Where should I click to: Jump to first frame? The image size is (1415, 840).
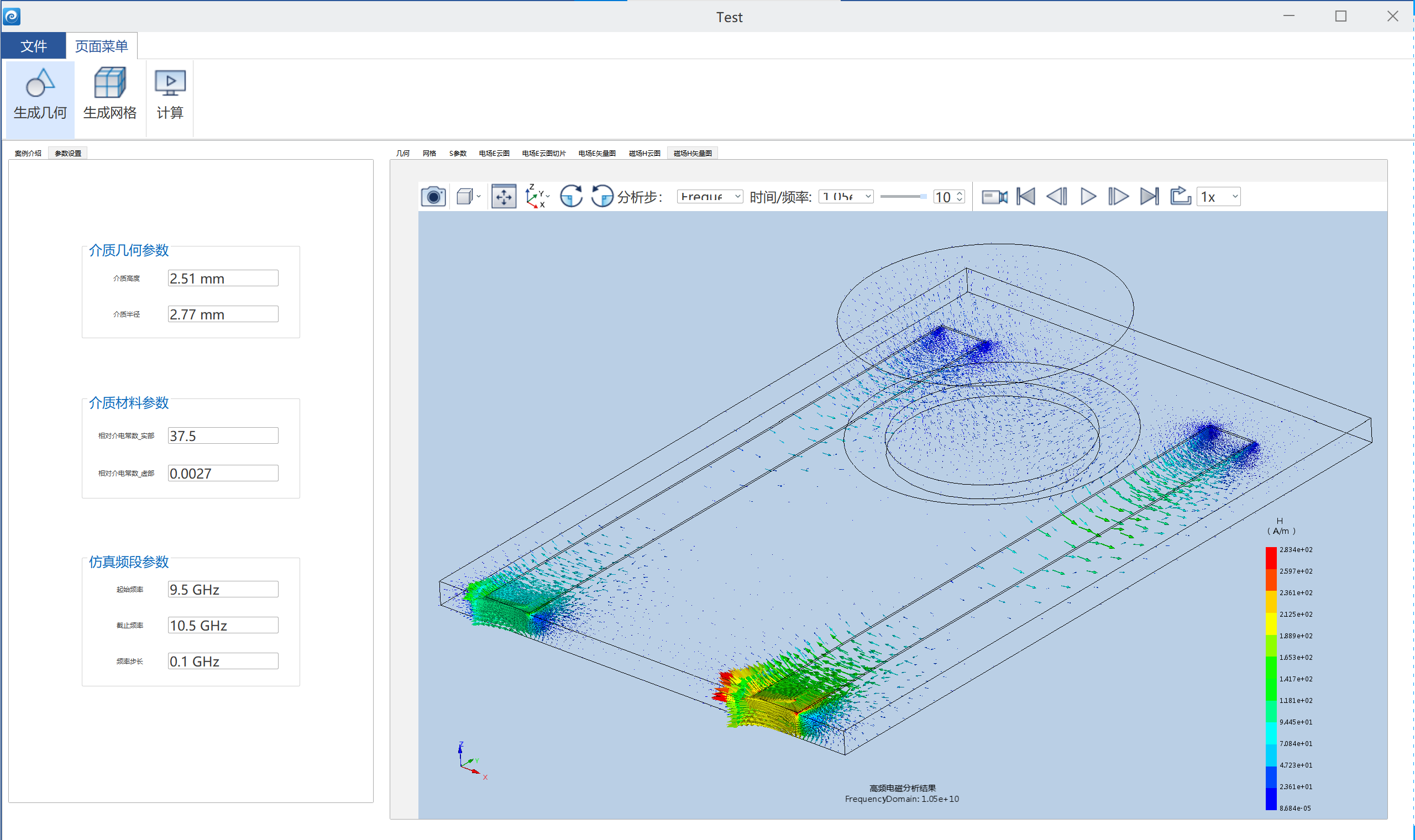tap(1026, 196)
